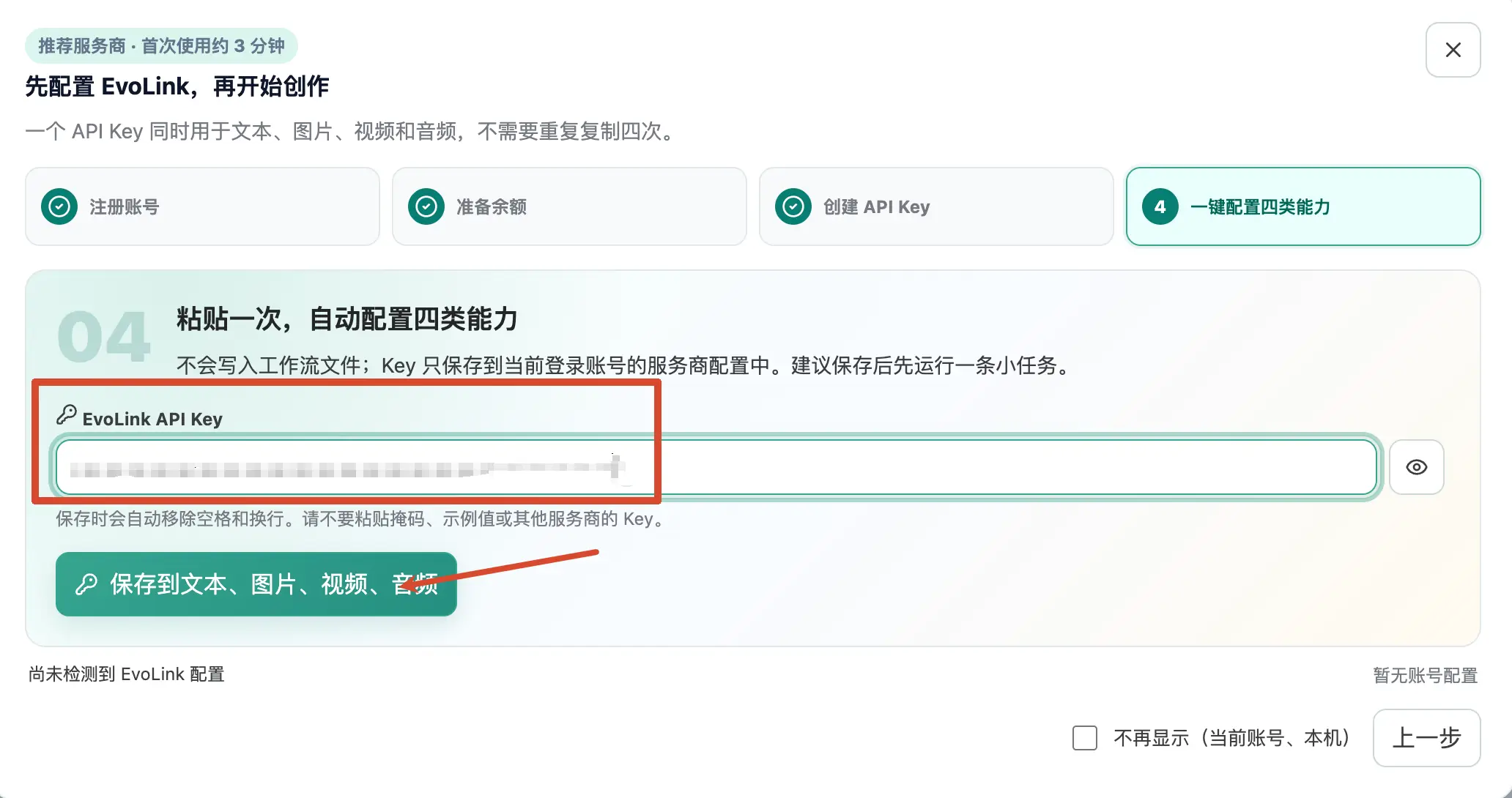The height and width of the screenshot is (798, 1512).
Task: Go to the 准备余额 step
Action: tap(569, 206)
